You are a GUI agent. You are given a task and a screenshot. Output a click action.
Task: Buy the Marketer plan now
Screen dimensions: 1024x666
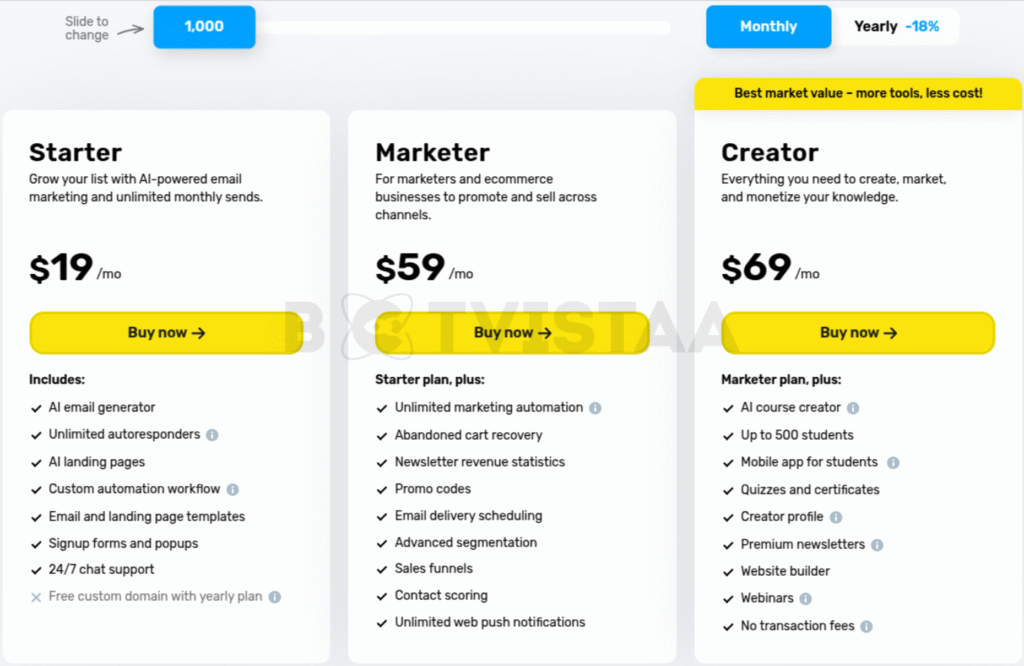(513, 333)
